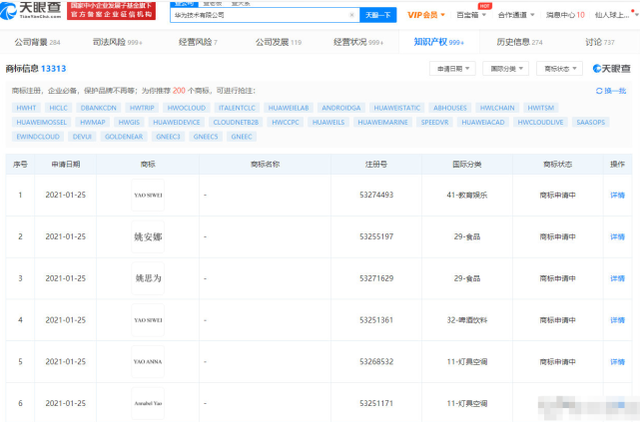Click the red 官方备案企业征信机构 banner
Image resolution: width=640 pixels, height=422 pixels.
tap(111, 11)
